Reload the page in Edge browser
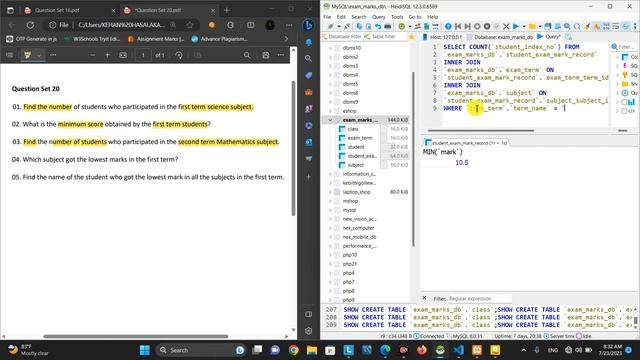 30,25
